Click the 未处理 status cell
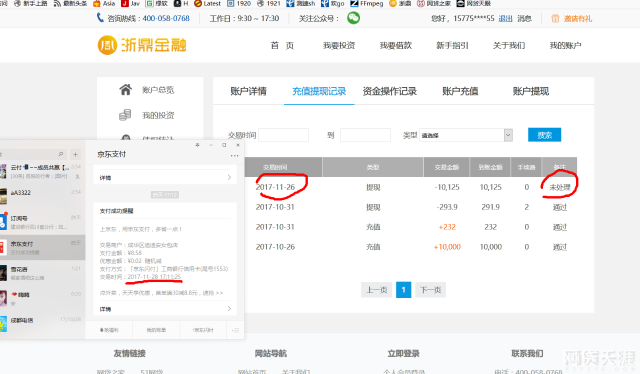640x374 pixels. tap(560, 187)
